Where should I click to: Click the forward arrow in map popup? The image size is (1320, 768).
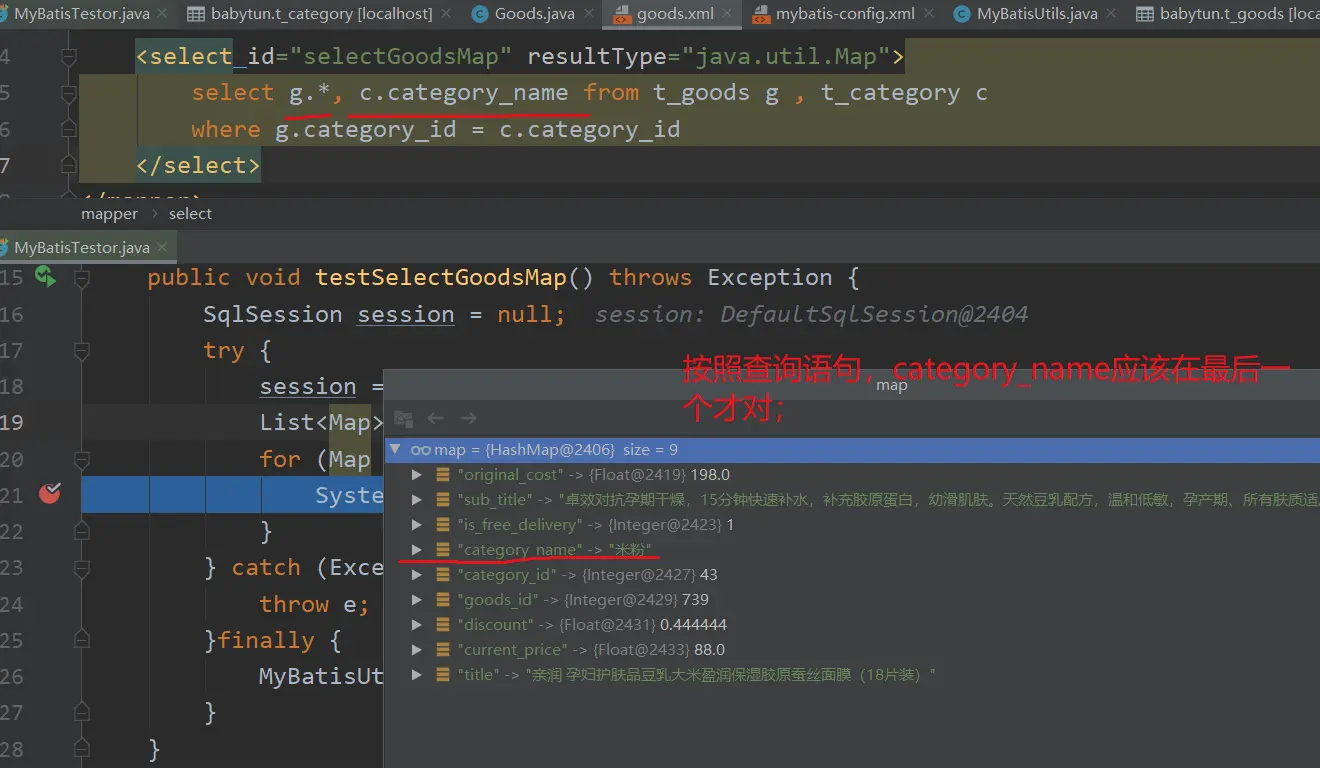pyautogui.click(x=468, y=418)
